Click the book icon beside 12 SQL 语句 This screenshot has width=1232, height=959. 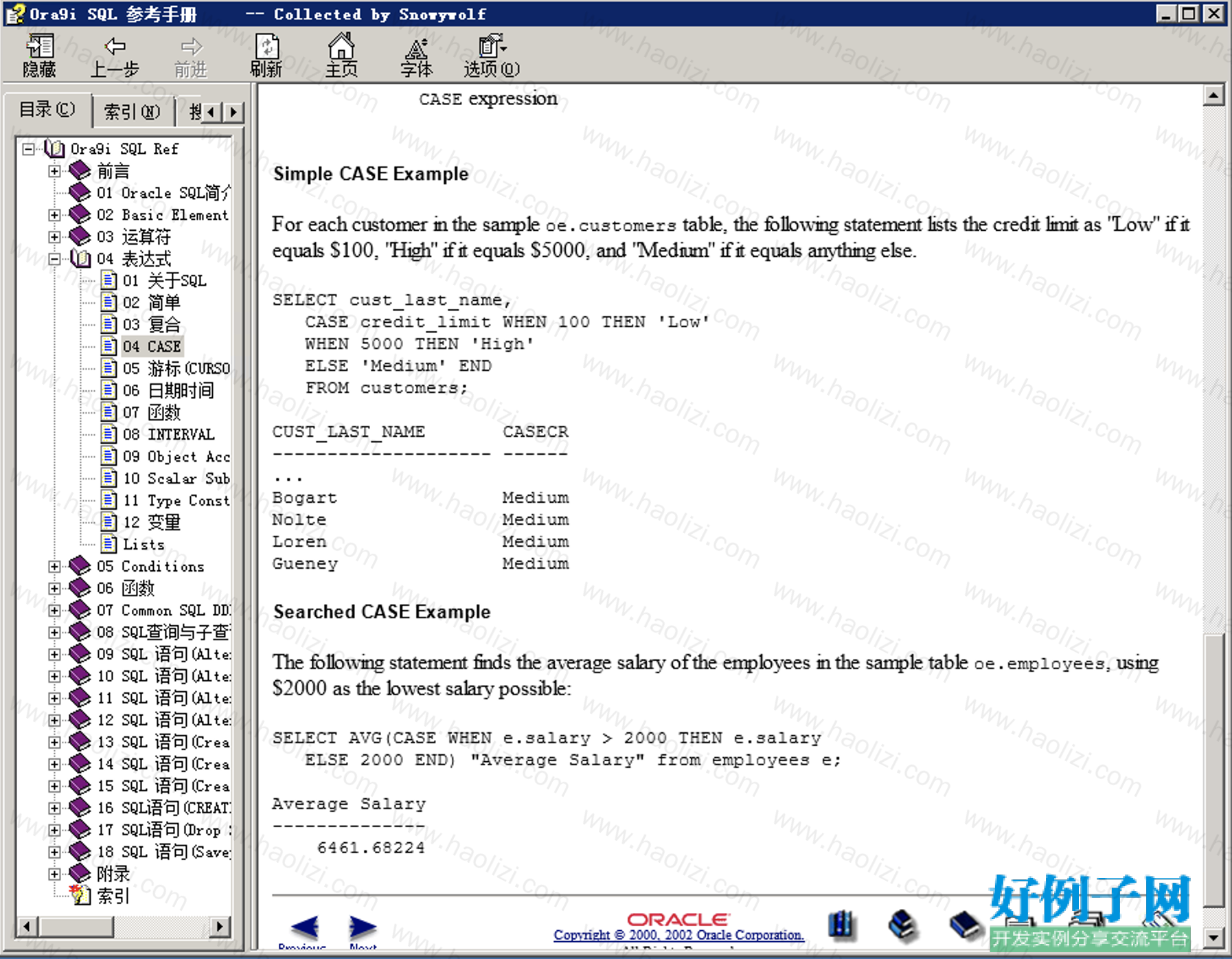[x=80, y=720]
